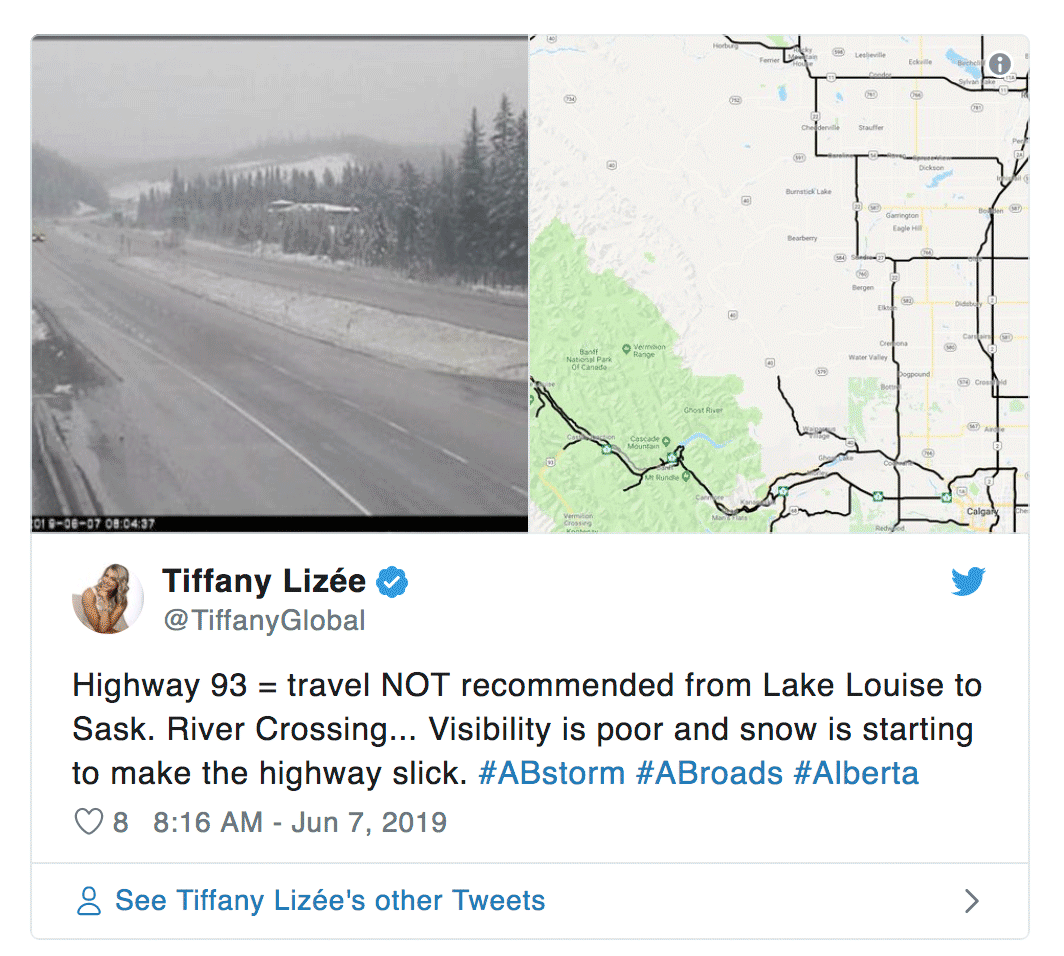This screenshot has height=956, width=1064.
Task: Click the right chevron arrow at bottom
Action: (972, 901)
